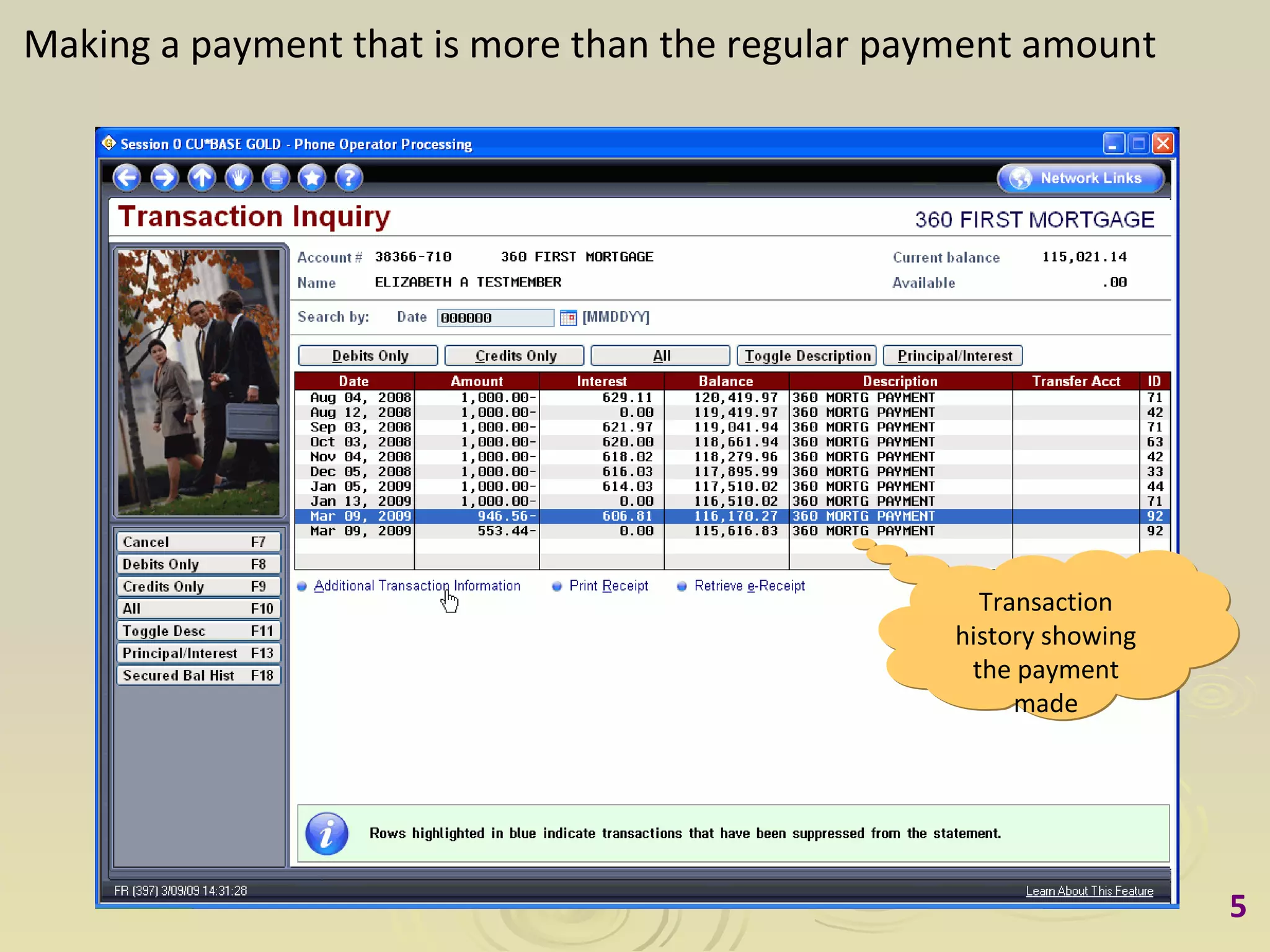Select the Aug 04, 2008 transaction row
This screenshot has height=952, width=1270.
[x=732, y=397]
